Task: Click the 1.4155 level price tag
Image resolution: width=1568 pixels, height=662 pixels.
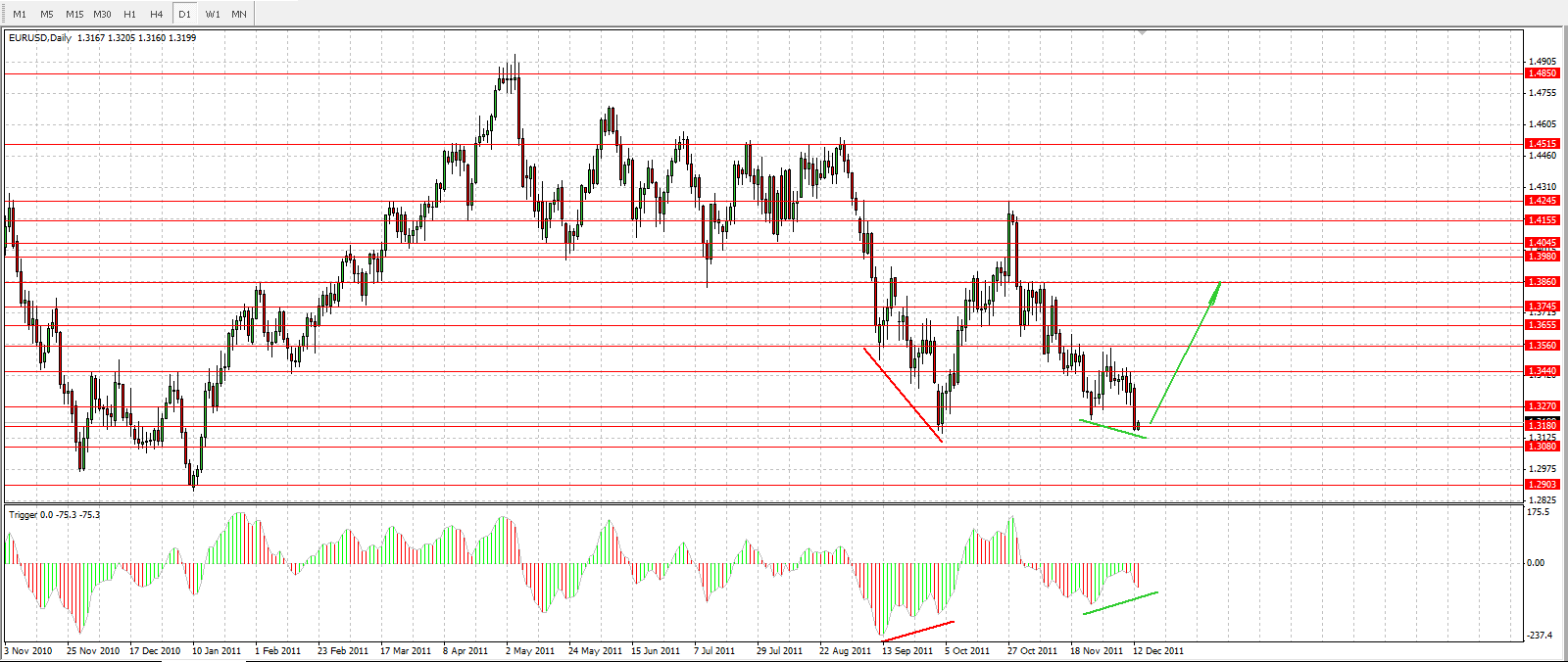Action: [x=1543, y=220]
